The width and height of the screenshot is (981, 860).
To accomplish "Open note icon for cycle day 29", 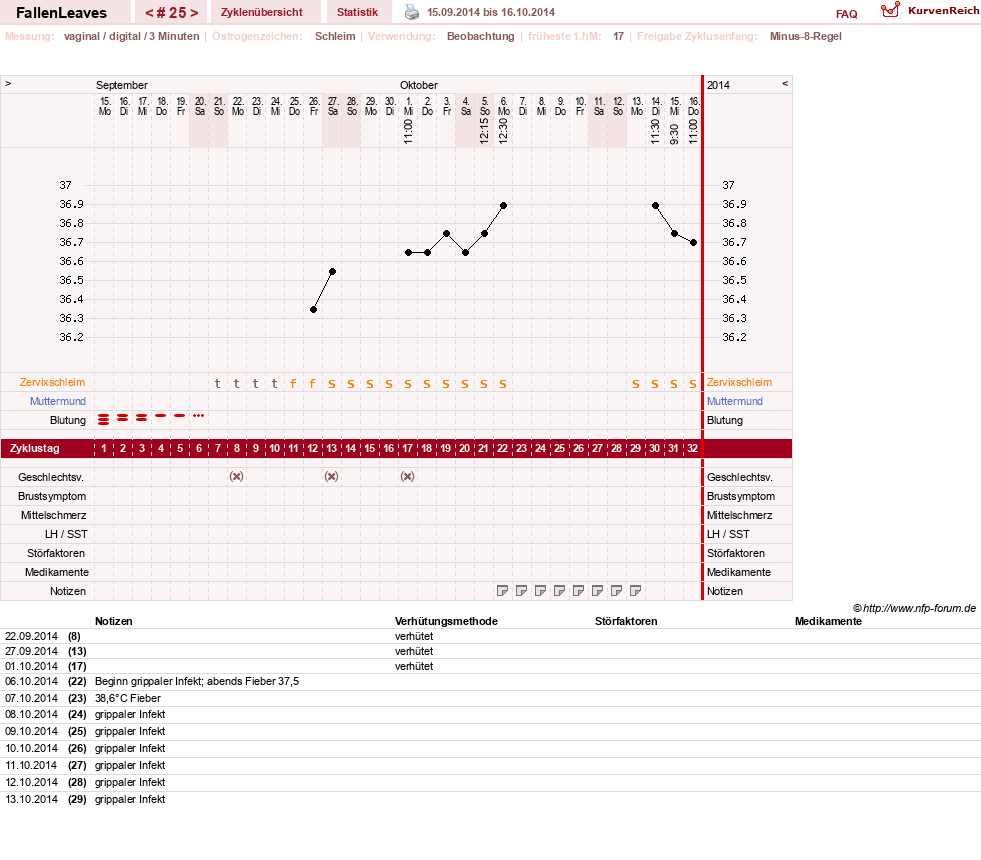I will [x=635, y=590].
